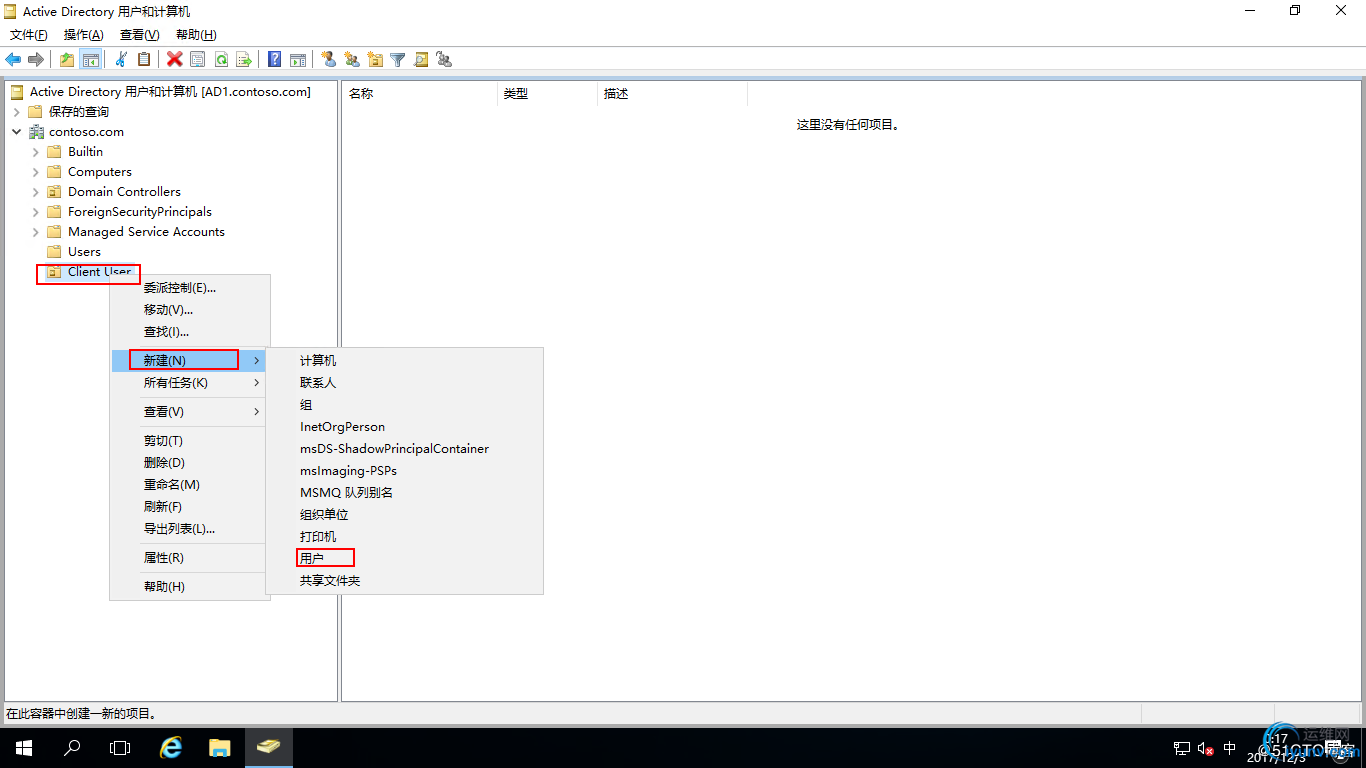This screenshot has height=768, width=1366.
Task: Open the 操作(A) menu in menu bar
Action: 84,35
